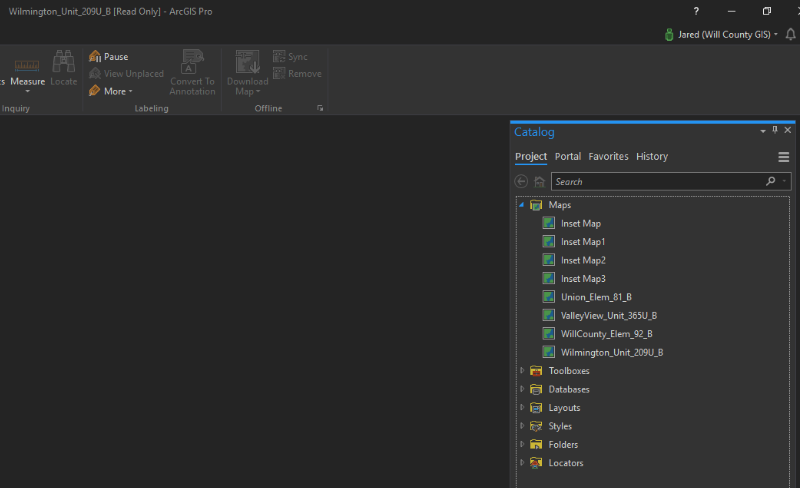800x488 pixels.
Task: Expand the Databases node
Action: tap(521, 389)
